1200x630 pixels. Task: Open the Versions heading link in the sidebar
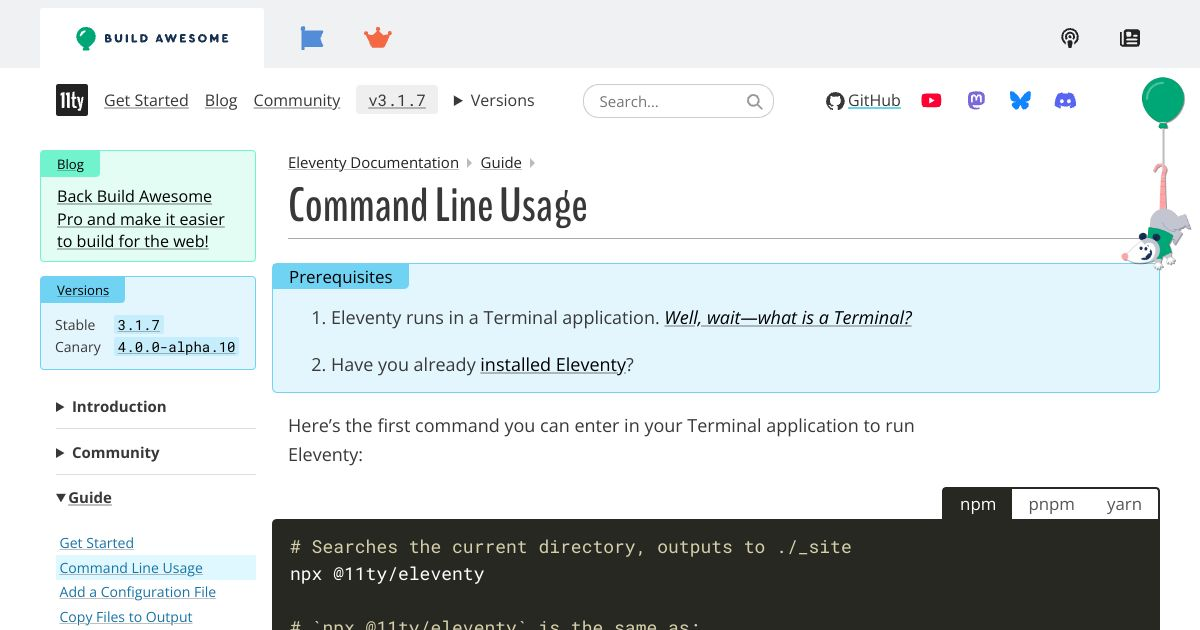83,290
